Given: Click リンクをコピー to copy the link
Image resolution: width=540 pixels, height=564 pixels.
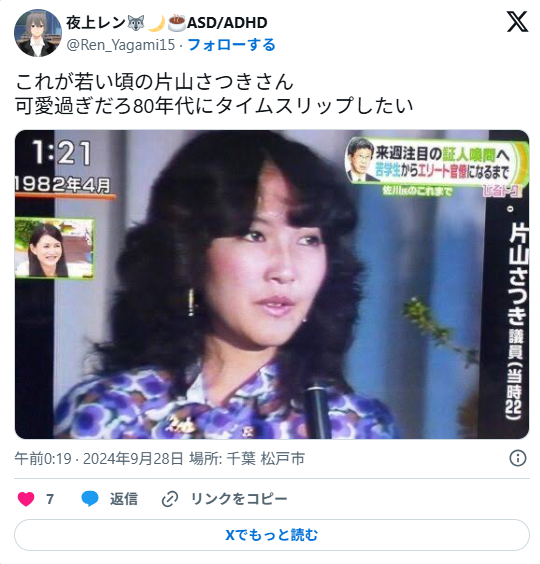Looking at the screenshot, I should pyautogui.click(x=239, y=499).
